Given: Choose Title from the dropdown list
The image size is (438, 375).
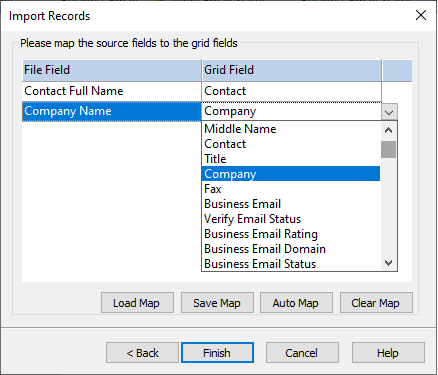Looking at the screenshot, I should coord(291,159).
